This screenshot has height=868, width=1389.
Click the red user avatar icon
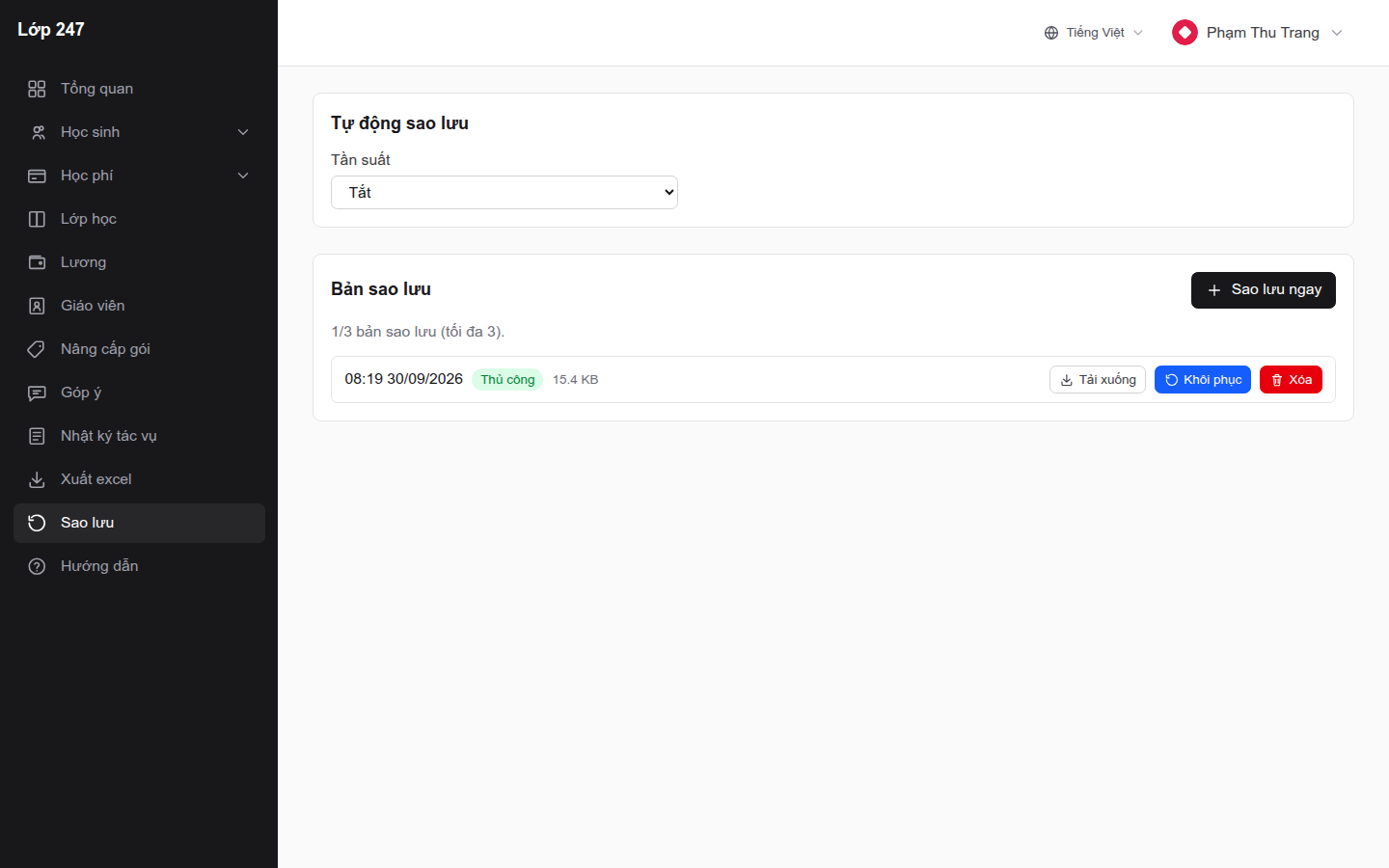[x=1185, y=33]
